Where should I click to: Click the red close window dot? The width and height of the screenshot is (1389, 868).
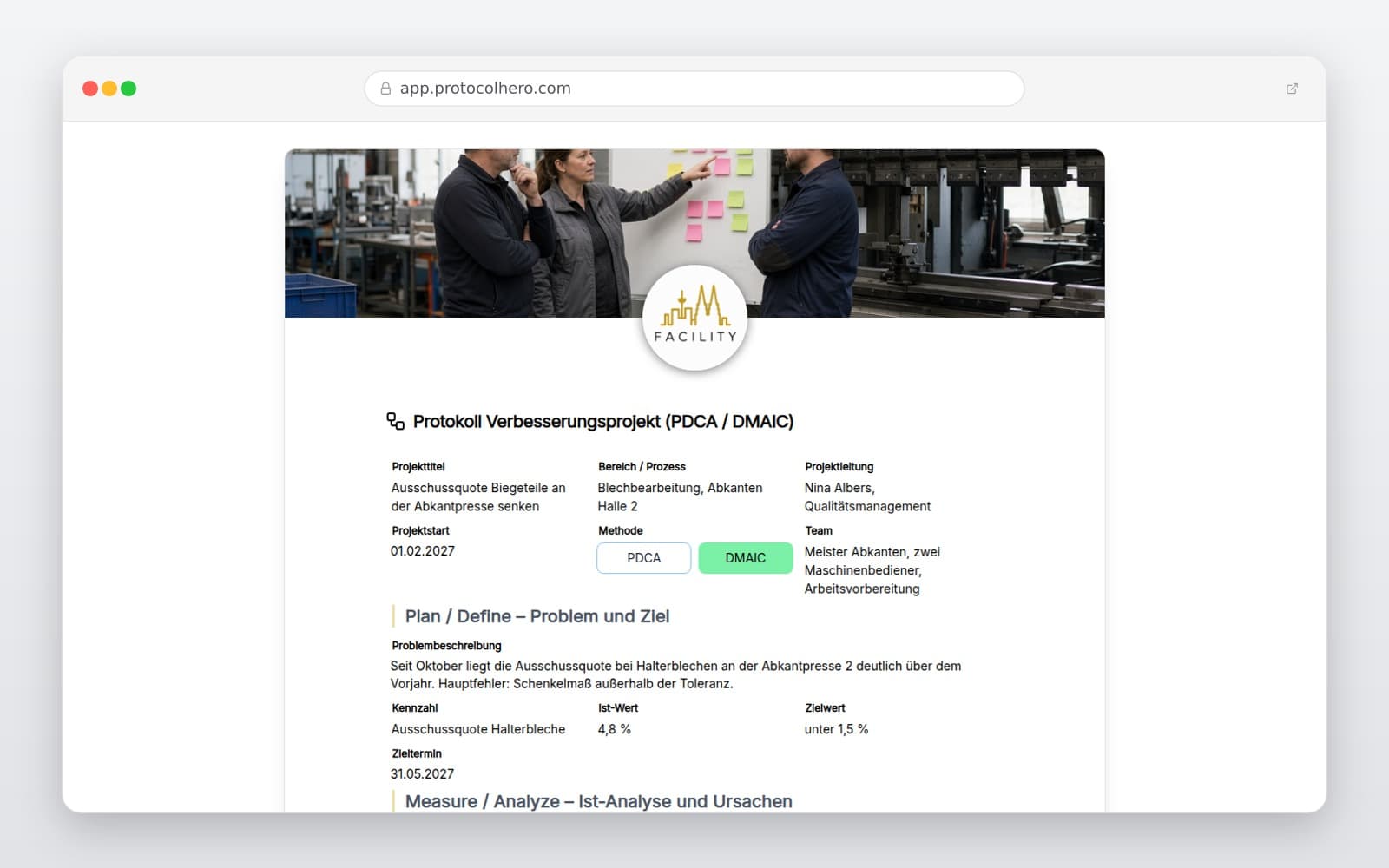click(x=90, y=89)
